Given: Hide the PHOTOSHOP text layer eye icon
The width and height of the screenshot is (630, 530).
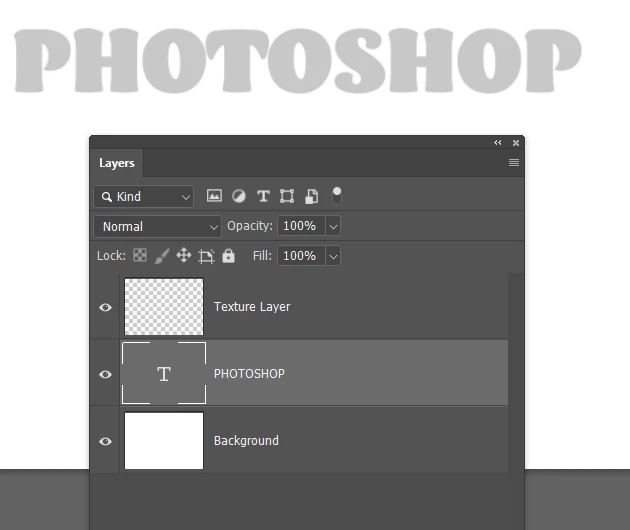Looking at the screenshot, I should (x=105, y=374).
